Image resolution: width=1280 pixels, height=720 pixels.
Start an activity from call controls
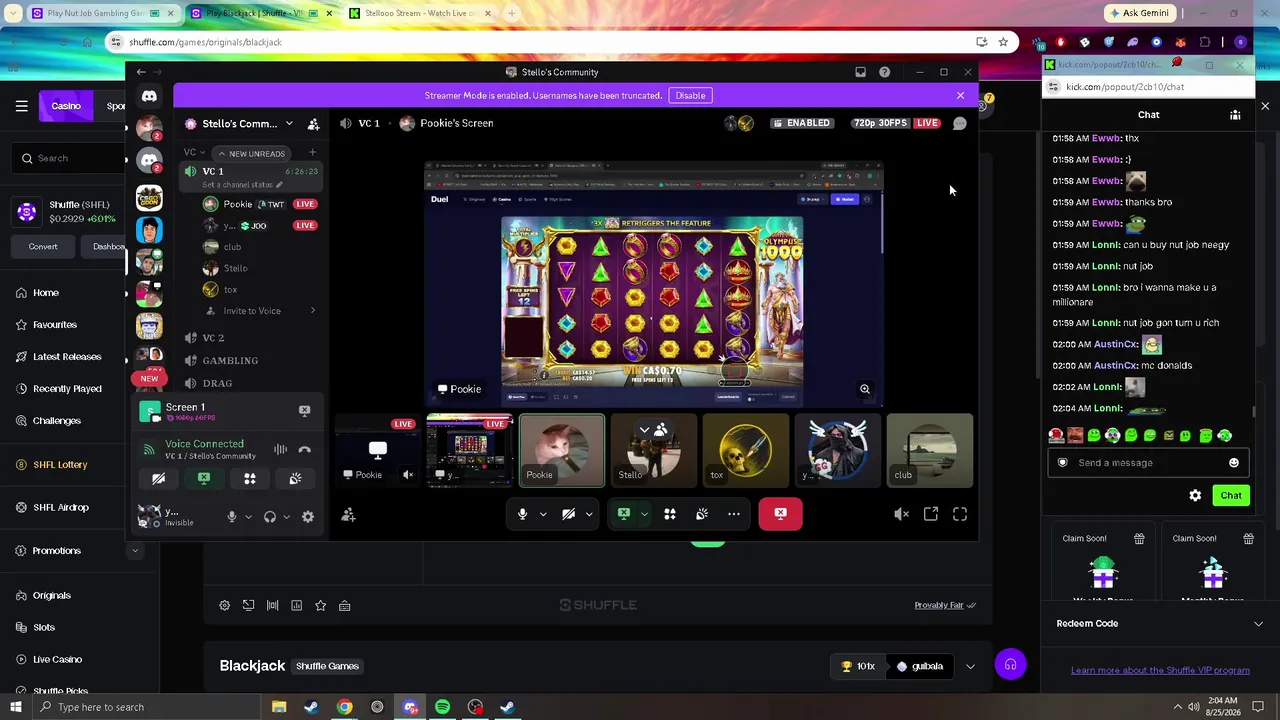(670, 514)
